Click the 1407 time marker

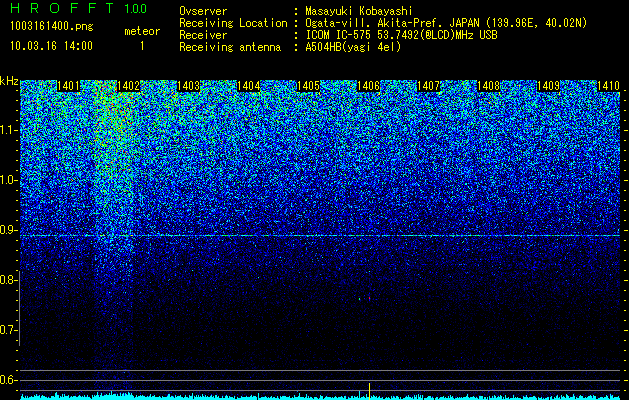428,86
